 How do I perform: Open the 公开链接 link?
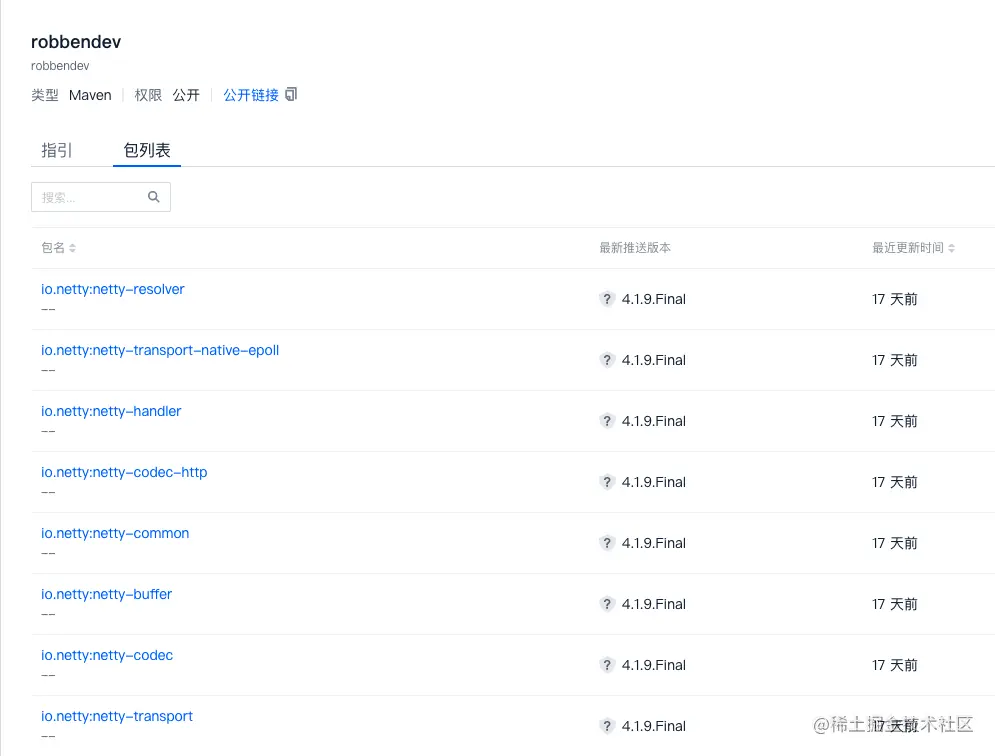pyautogui.click(x=251, y=95)
